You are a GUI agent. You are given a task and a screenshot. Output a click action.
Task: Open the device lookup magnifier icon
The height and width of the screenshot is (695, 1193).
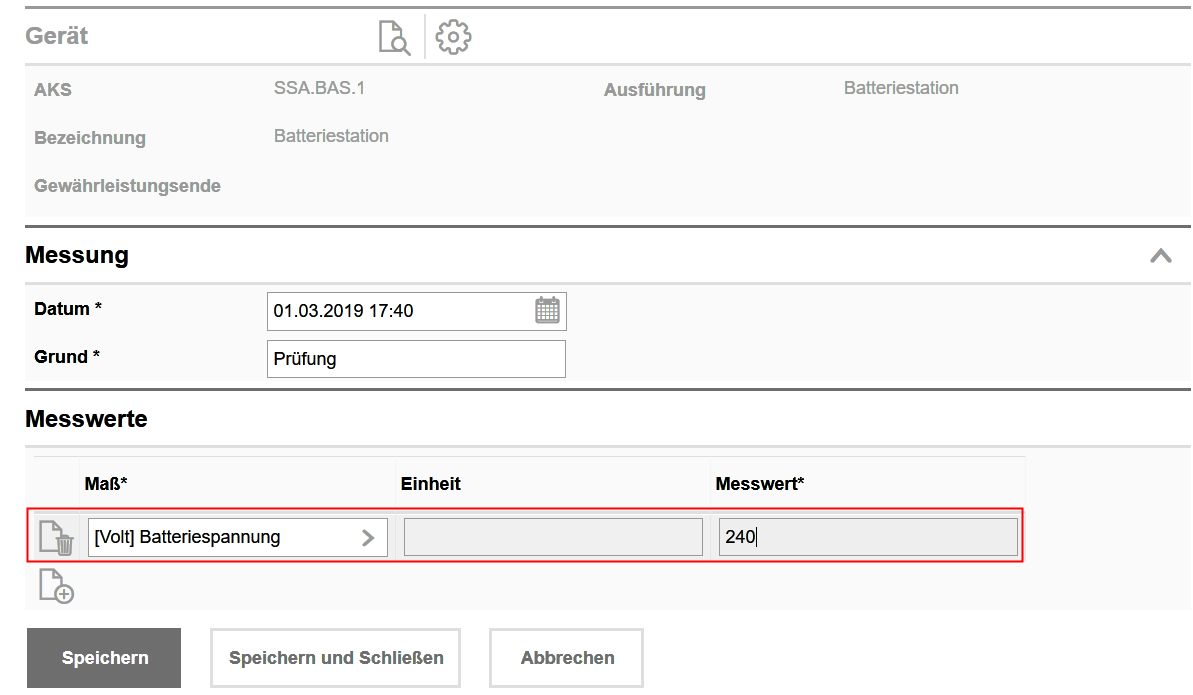click(x=394, y=38)
